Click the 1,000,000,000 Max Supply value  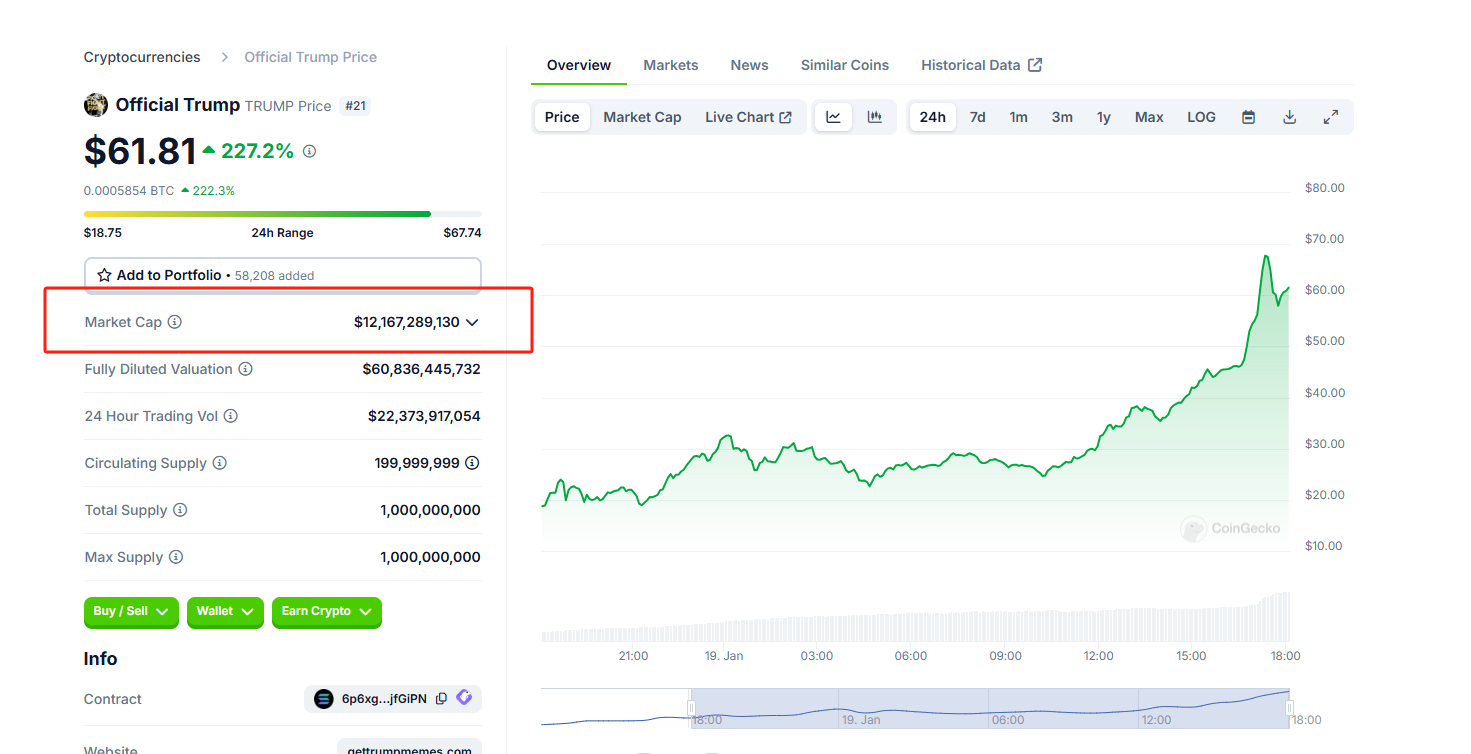point(430,557)
